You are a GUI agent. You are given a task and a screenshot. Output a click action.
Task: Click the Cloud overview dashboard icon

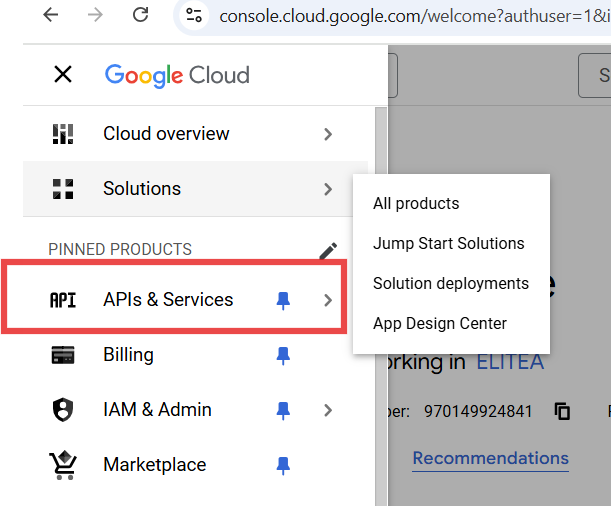tap(63, 134)
